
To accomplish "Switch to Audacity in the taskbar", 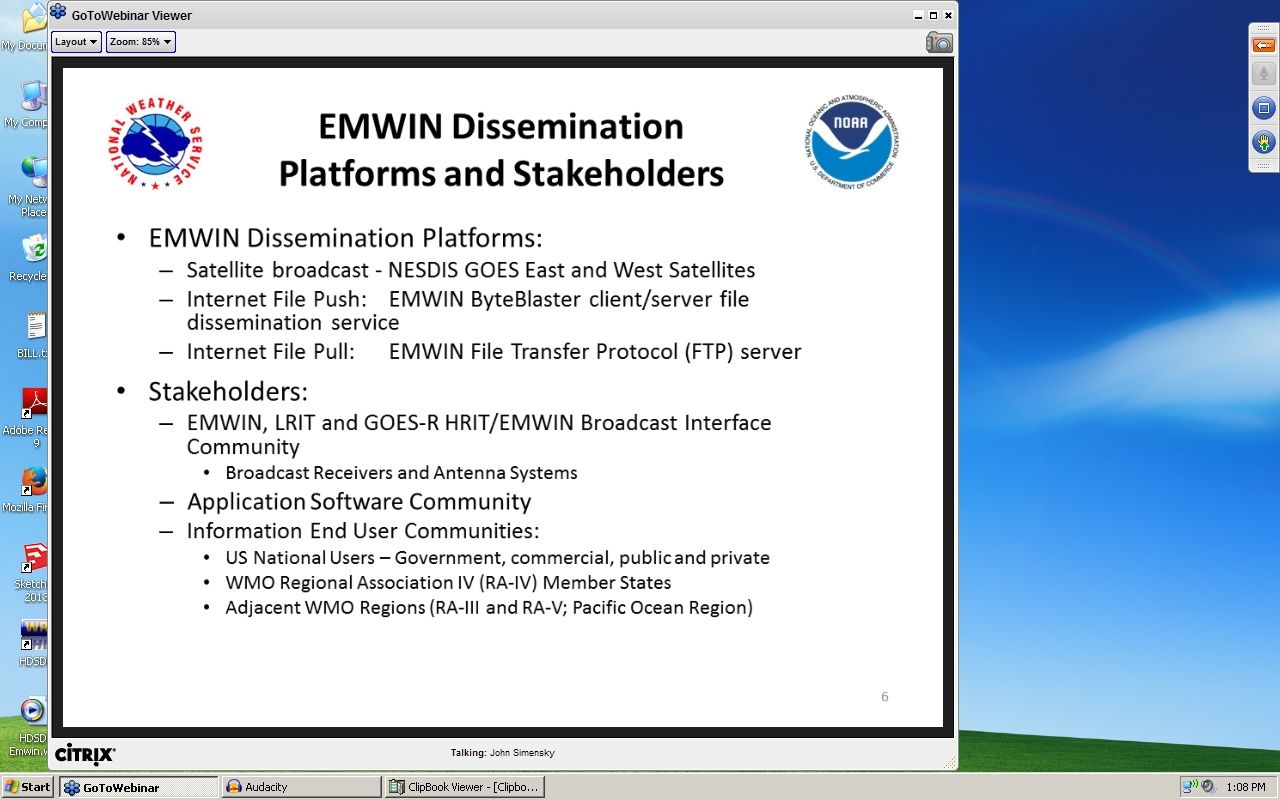I will 301,787.
